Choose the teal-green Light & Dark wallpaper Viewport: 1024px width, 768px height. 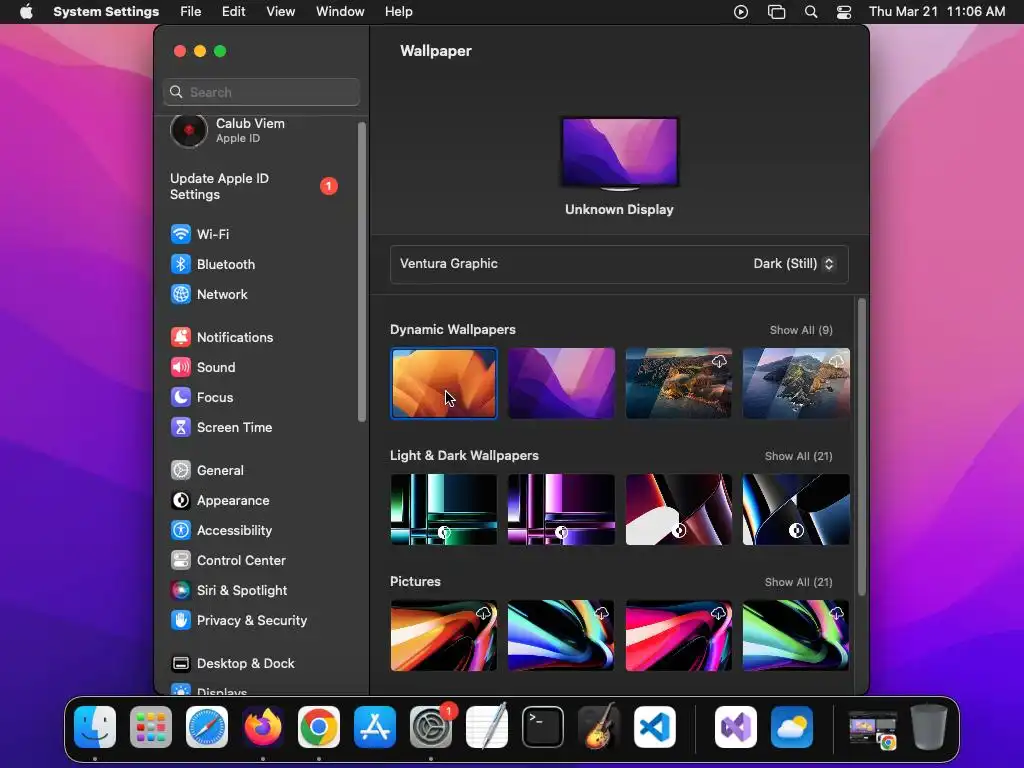(x=443, y=509)
